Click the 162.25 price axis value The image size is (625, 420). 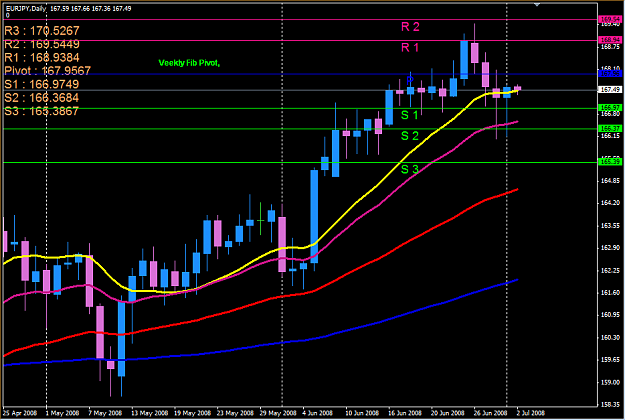click(x=610, y=271)
